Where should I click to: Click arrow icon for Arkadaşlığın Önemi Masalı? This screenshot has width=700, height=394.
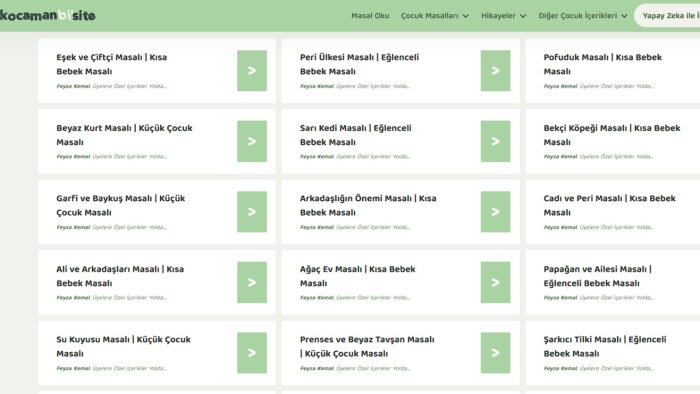point(496,212)
